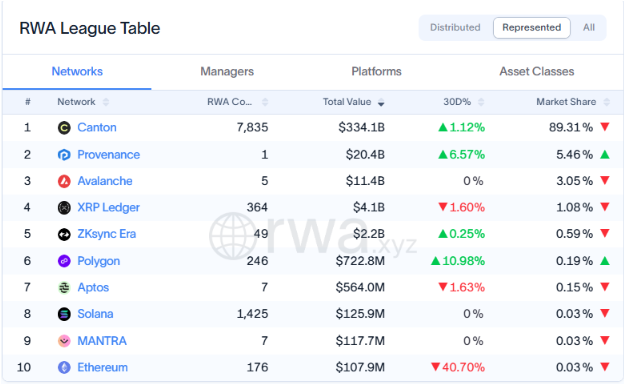Click the Aptos logo icon

click(64, 287)
